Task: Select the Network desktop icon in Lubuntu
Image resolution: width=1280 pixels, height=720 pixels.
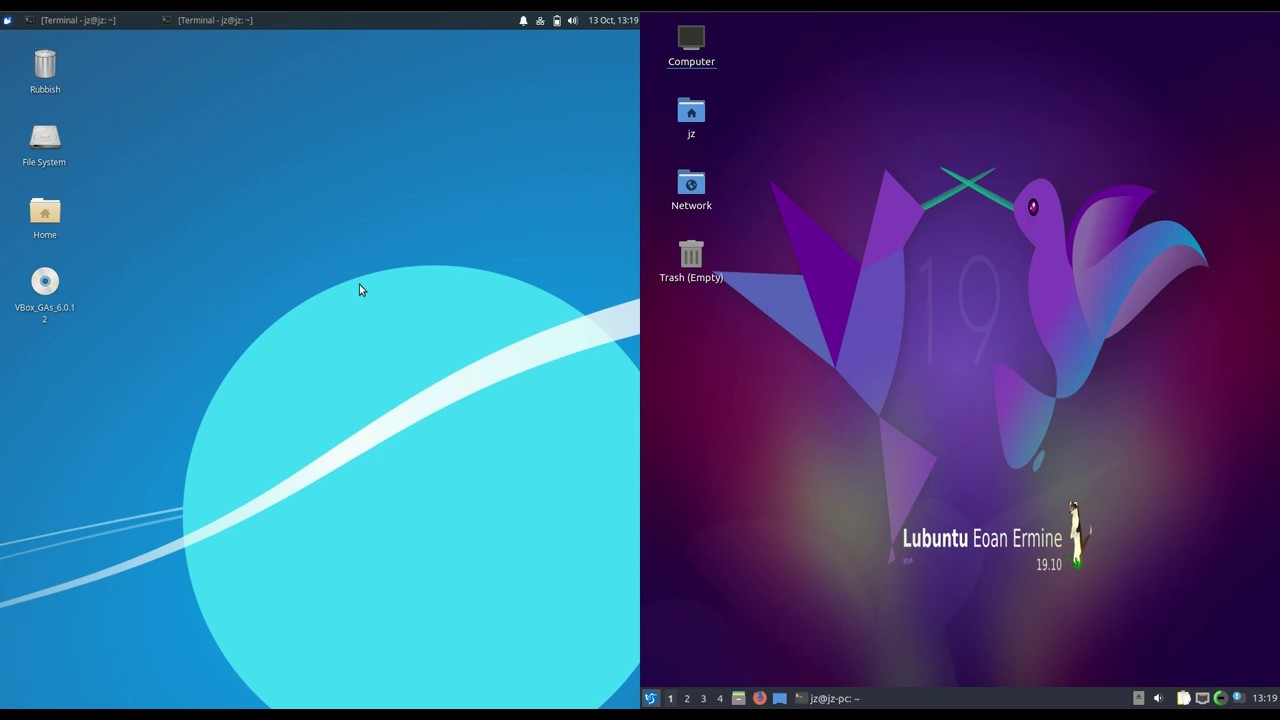Action: pyautogui.click(x=691, y=190)
